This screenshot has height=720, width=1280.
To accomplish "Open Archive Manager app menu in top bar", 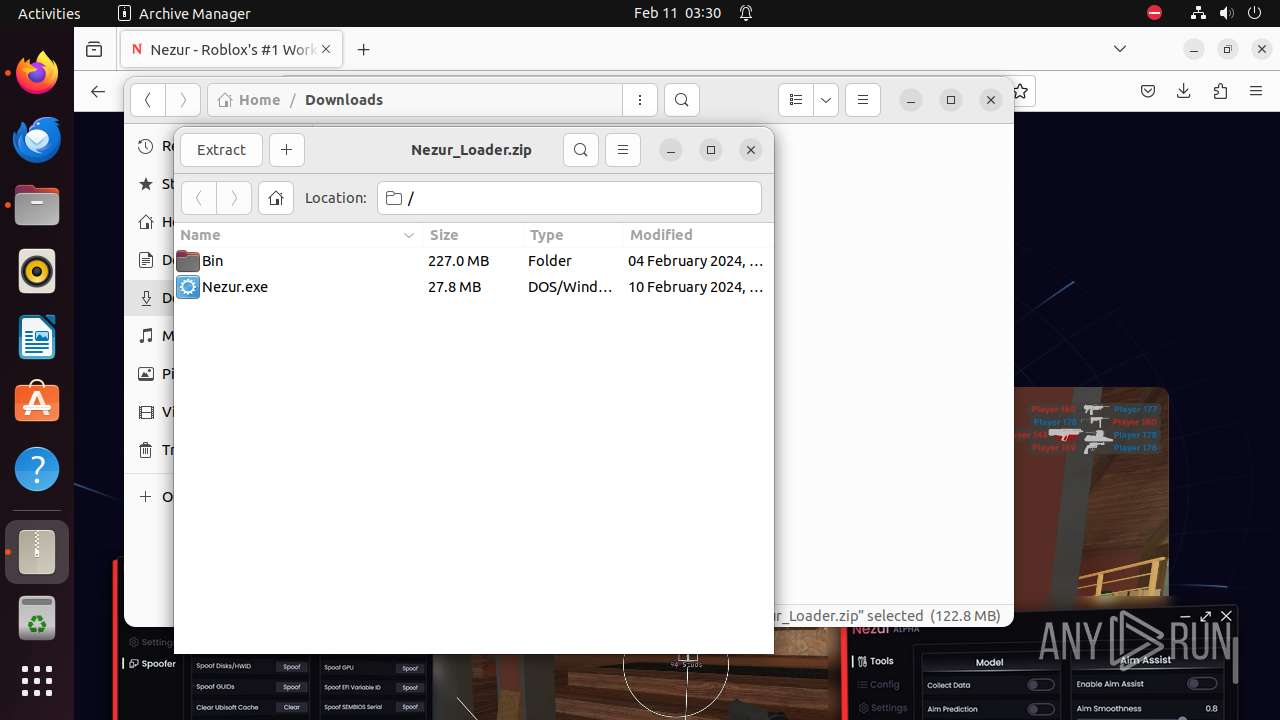I will pyautogui.click(x=184, y=13).
